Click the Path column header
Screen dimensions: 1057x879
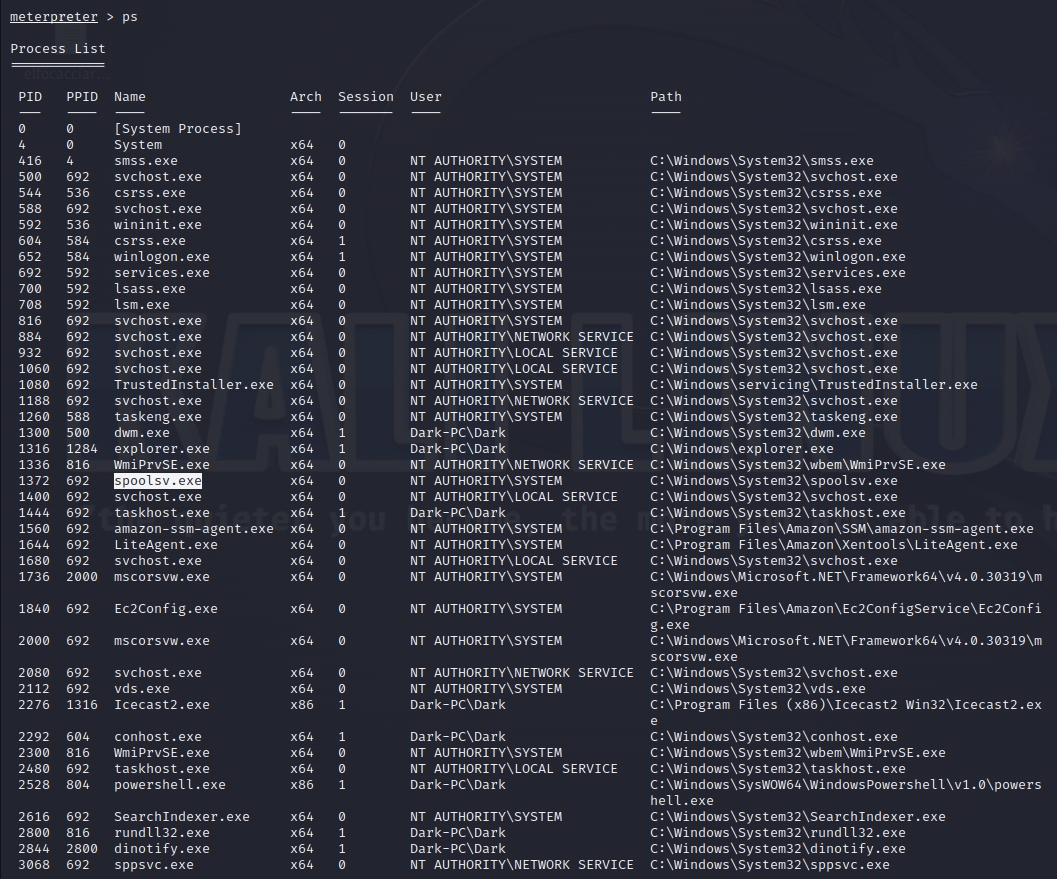tap(666, 97)
